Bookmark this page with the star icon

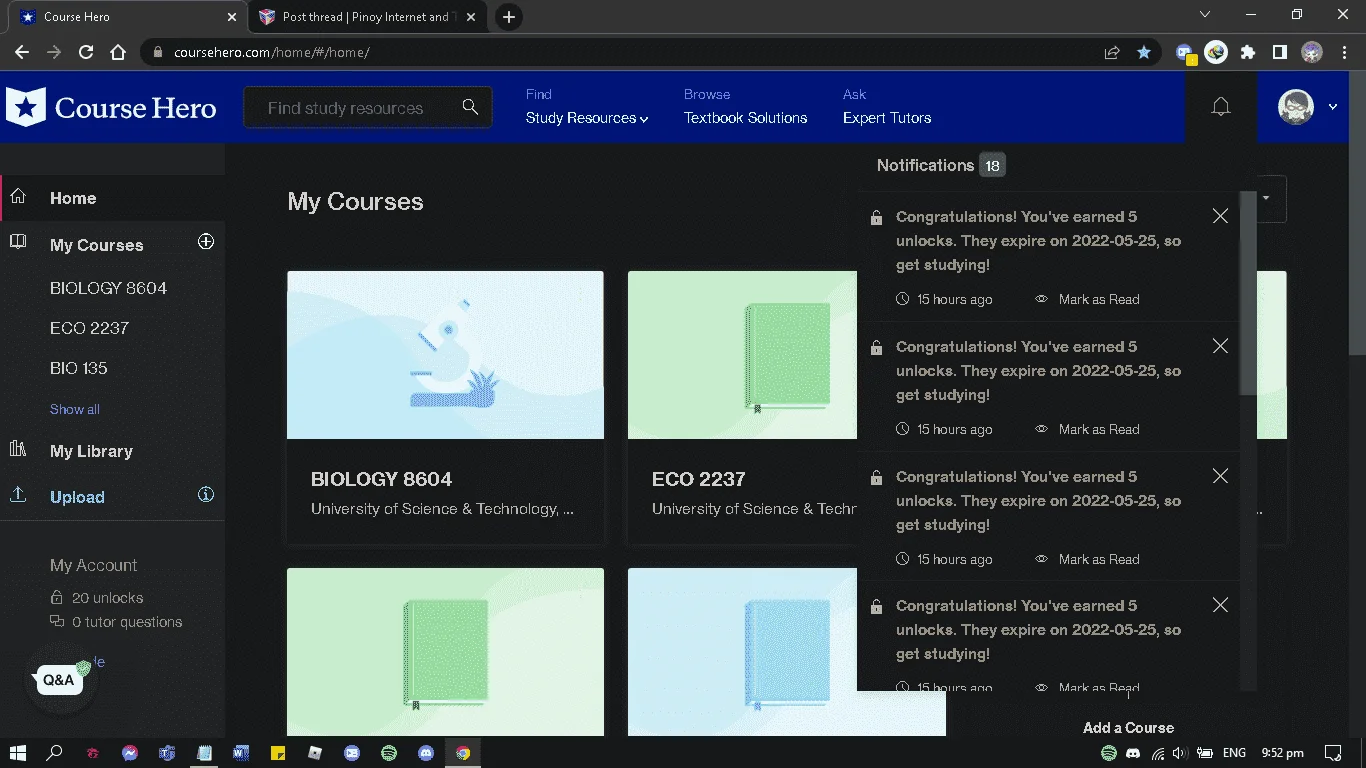coord(1144,52)
